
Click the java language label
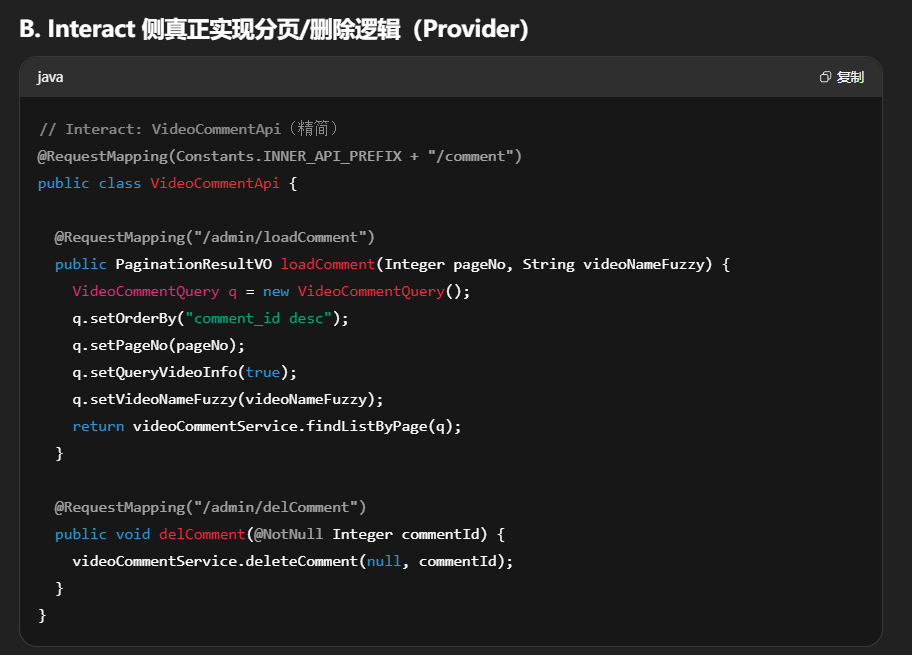tap(50, 77)
